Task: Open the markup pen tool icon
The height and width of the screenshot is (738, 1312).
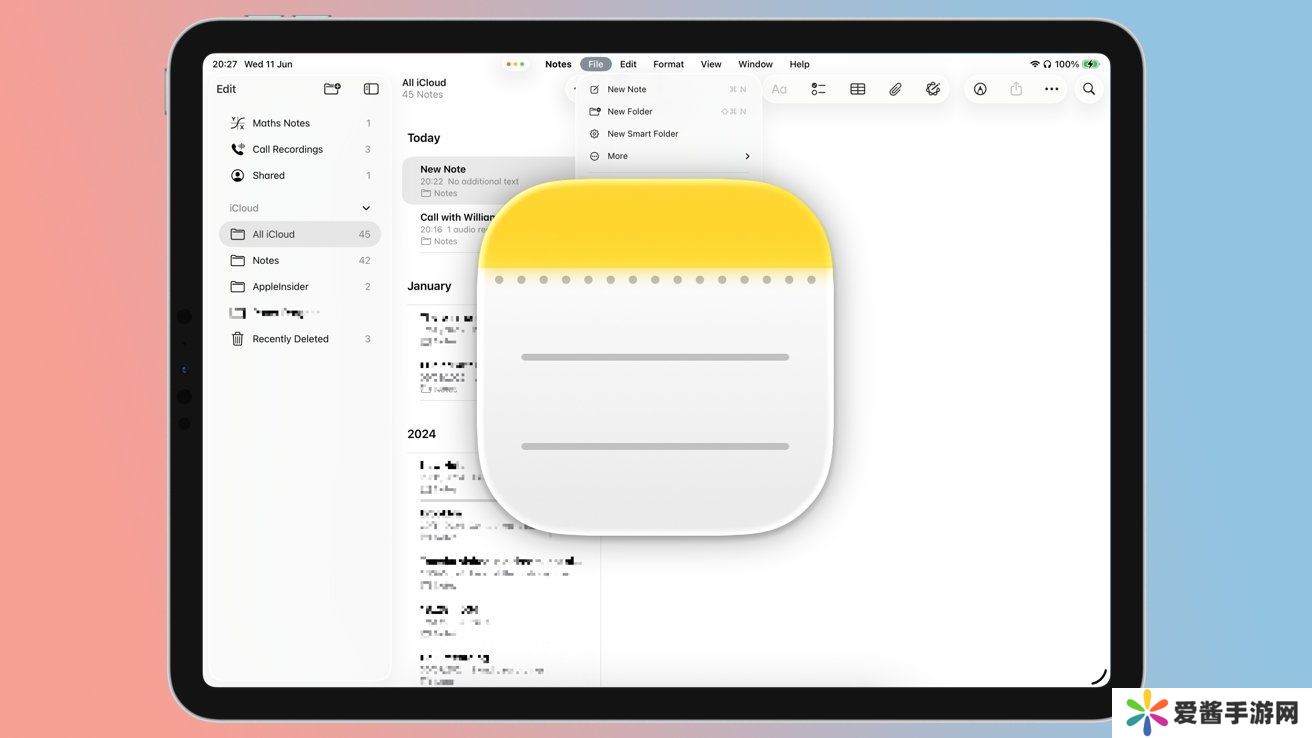Action: pyautogui.click(x=980, y=89)
